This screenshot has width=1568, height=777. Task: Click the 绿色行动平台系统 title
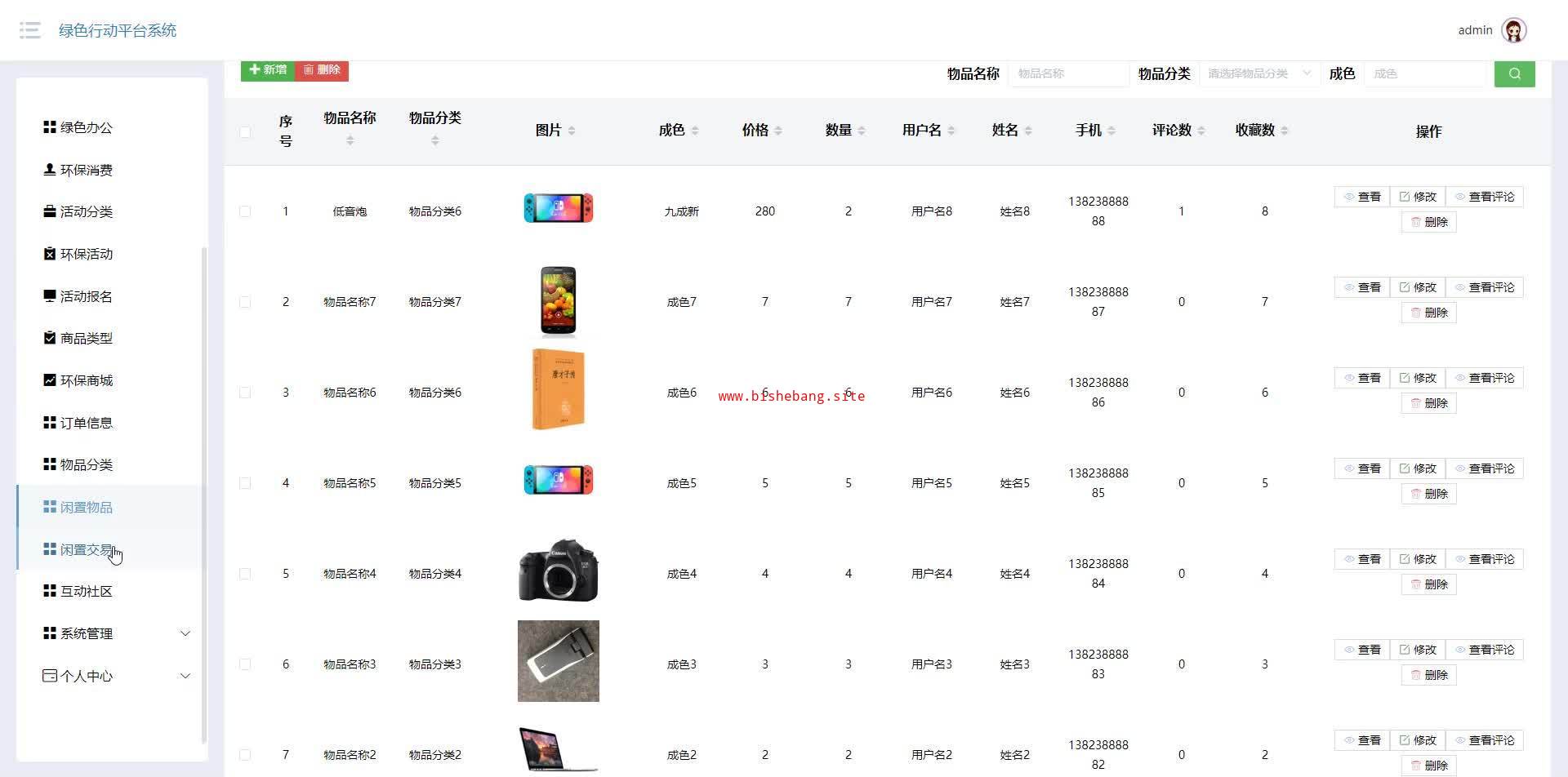(118, 30)
